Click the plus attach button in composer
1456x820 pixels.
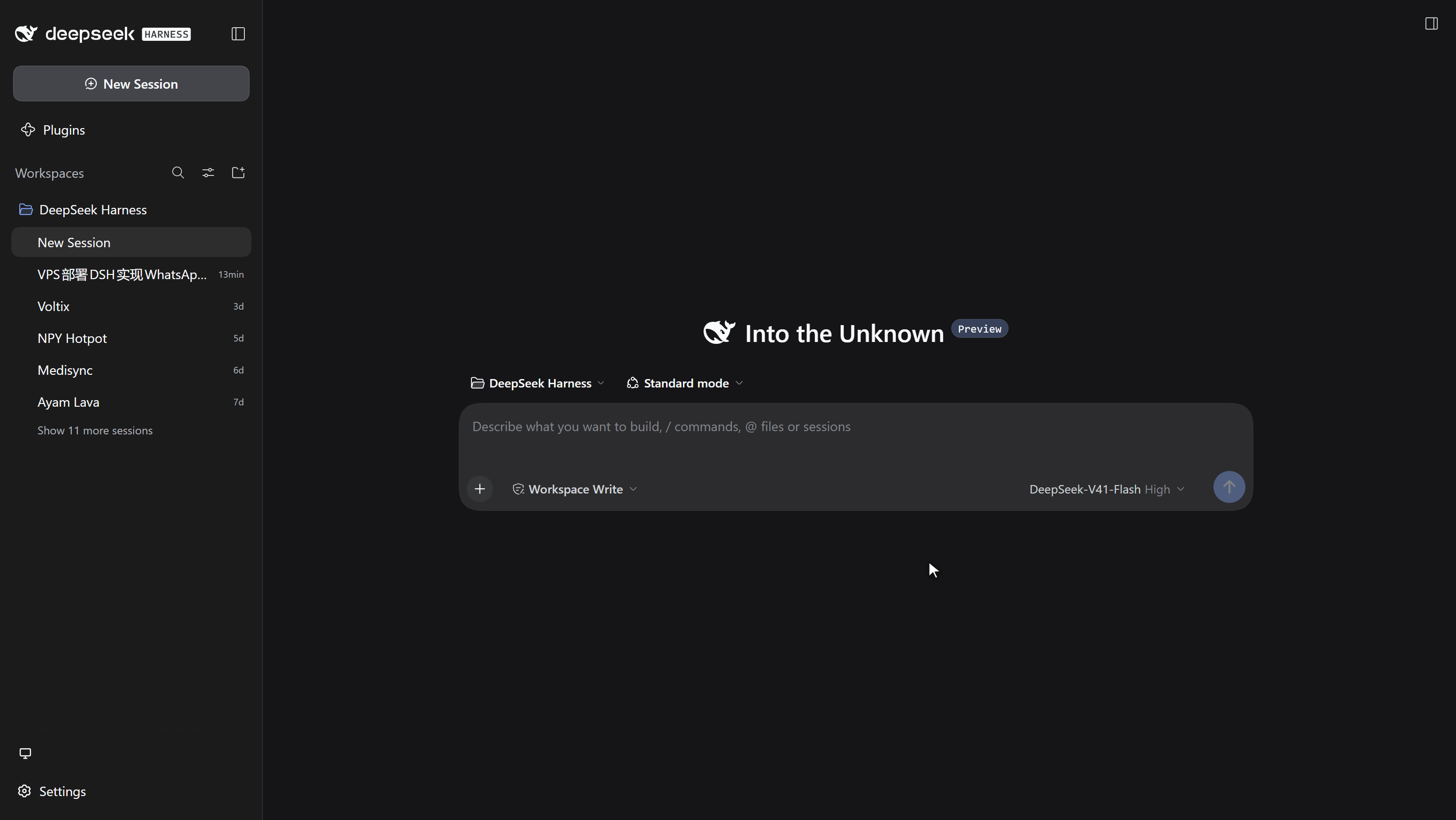pyautogui.click(x=480, y=489)
